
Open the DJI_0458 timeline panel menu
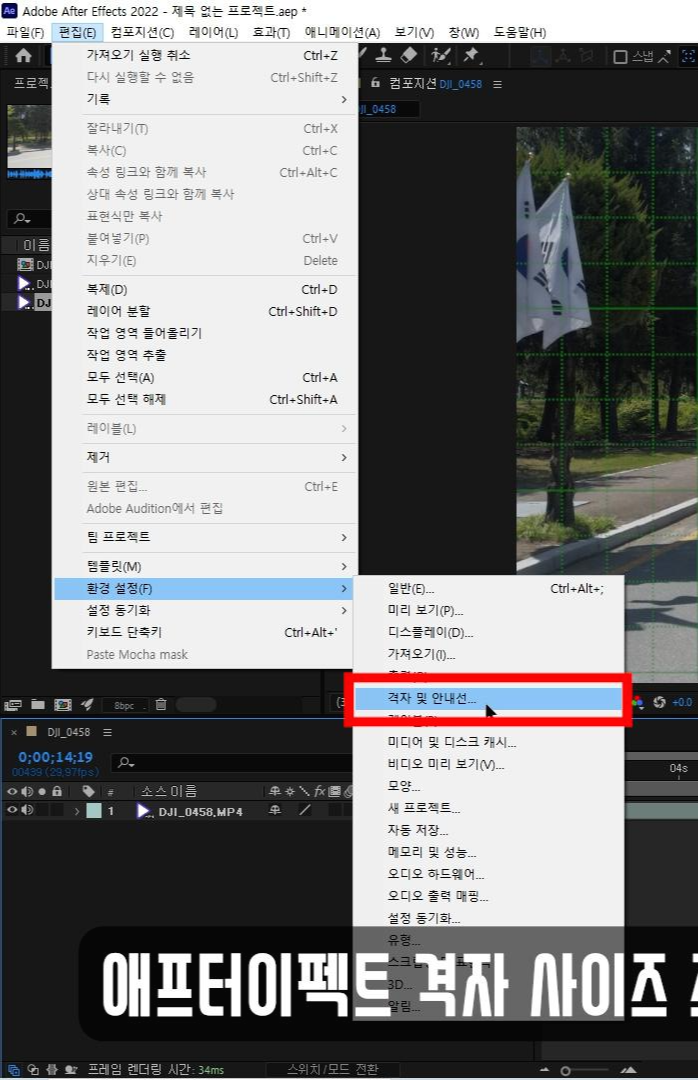[107, 732]
